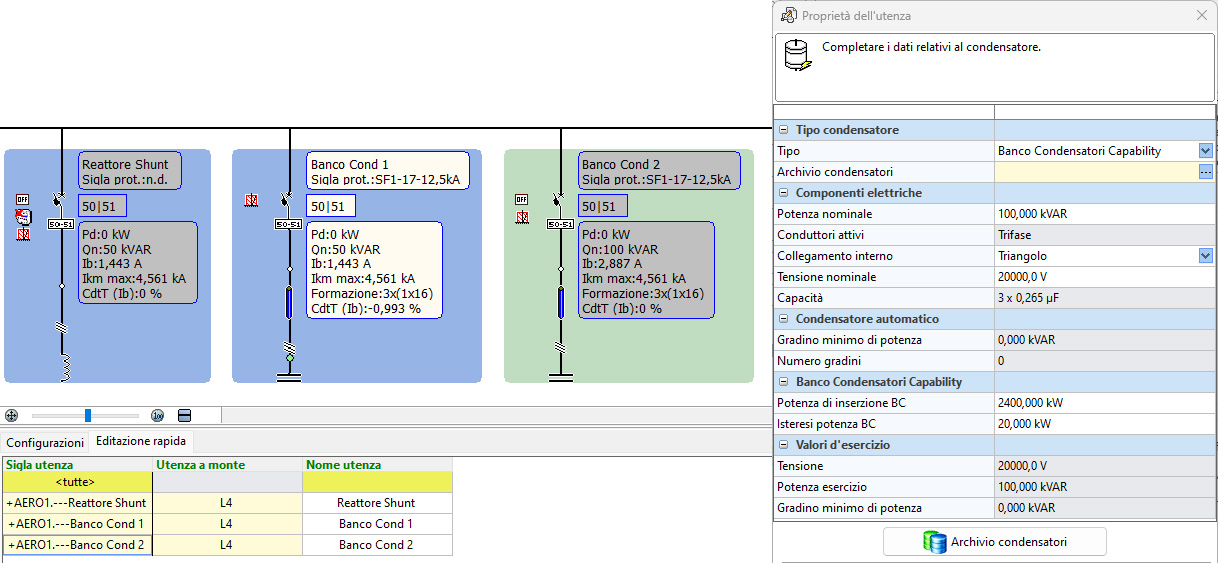Click the Potenza nominale value field

[x=1104, y=214]
